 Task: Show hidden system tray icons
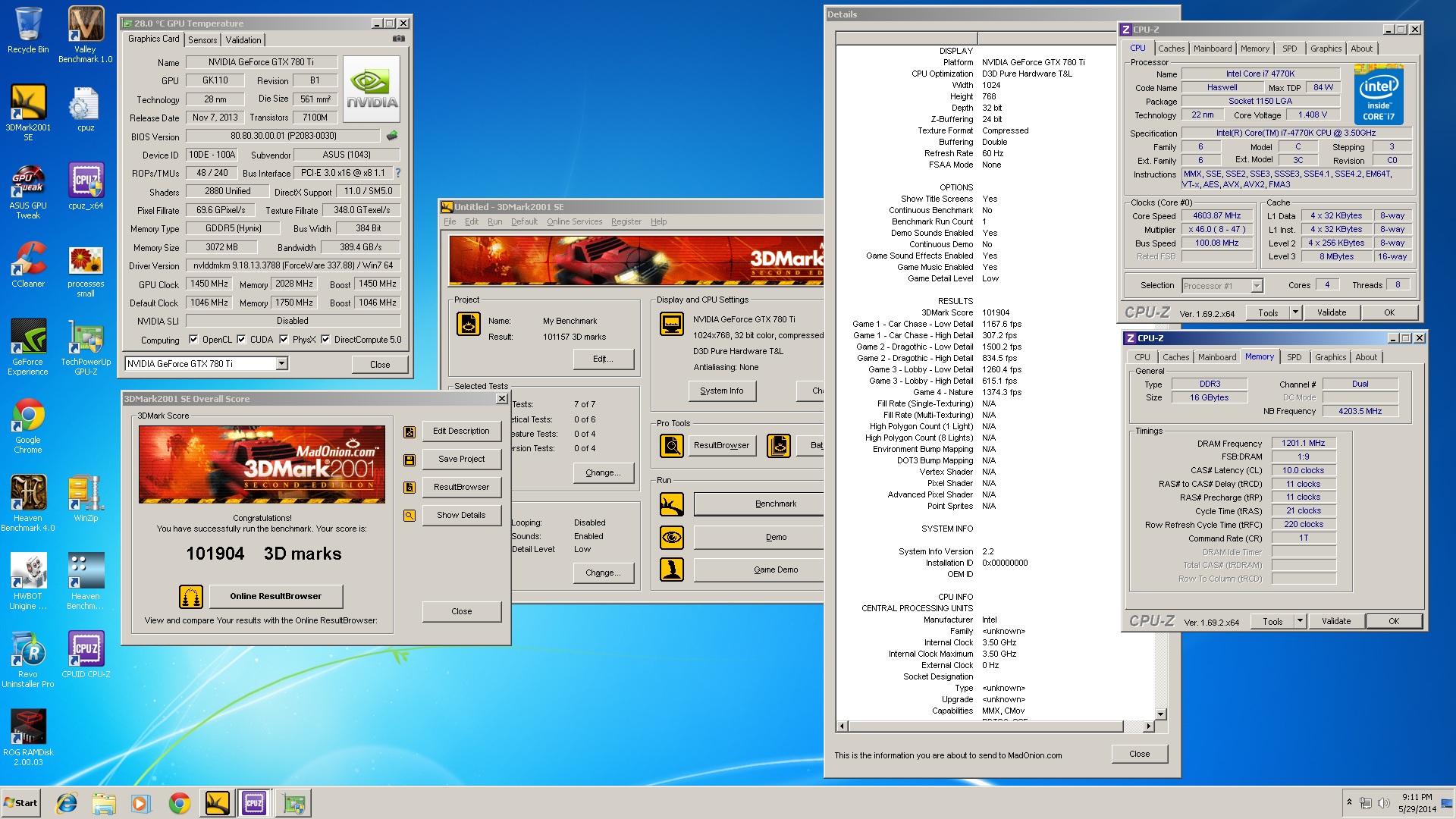click(x=1349, y=802)
